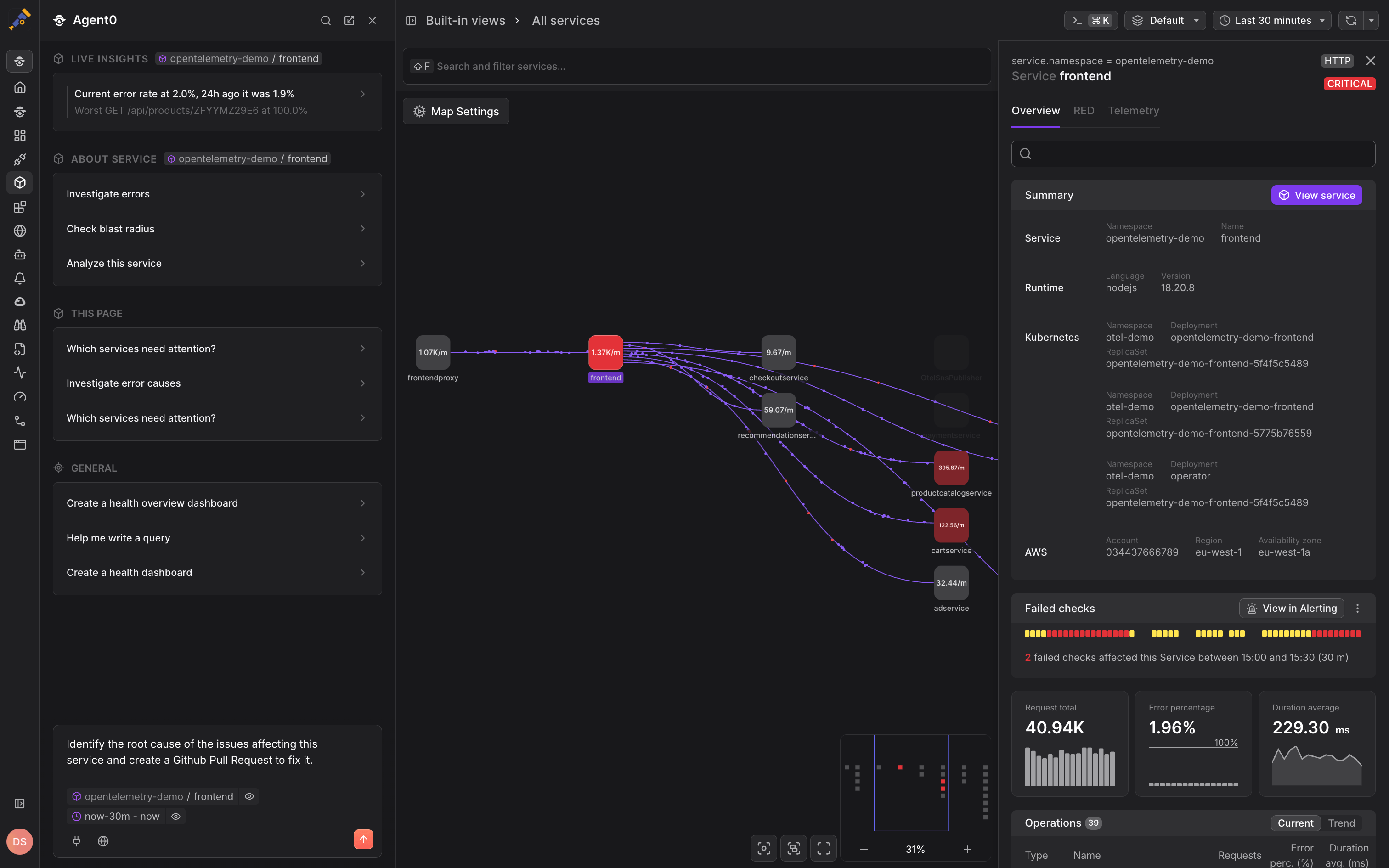Open the pulse activity icon in sidebar

pyautogui.click(x=20, y=372)
